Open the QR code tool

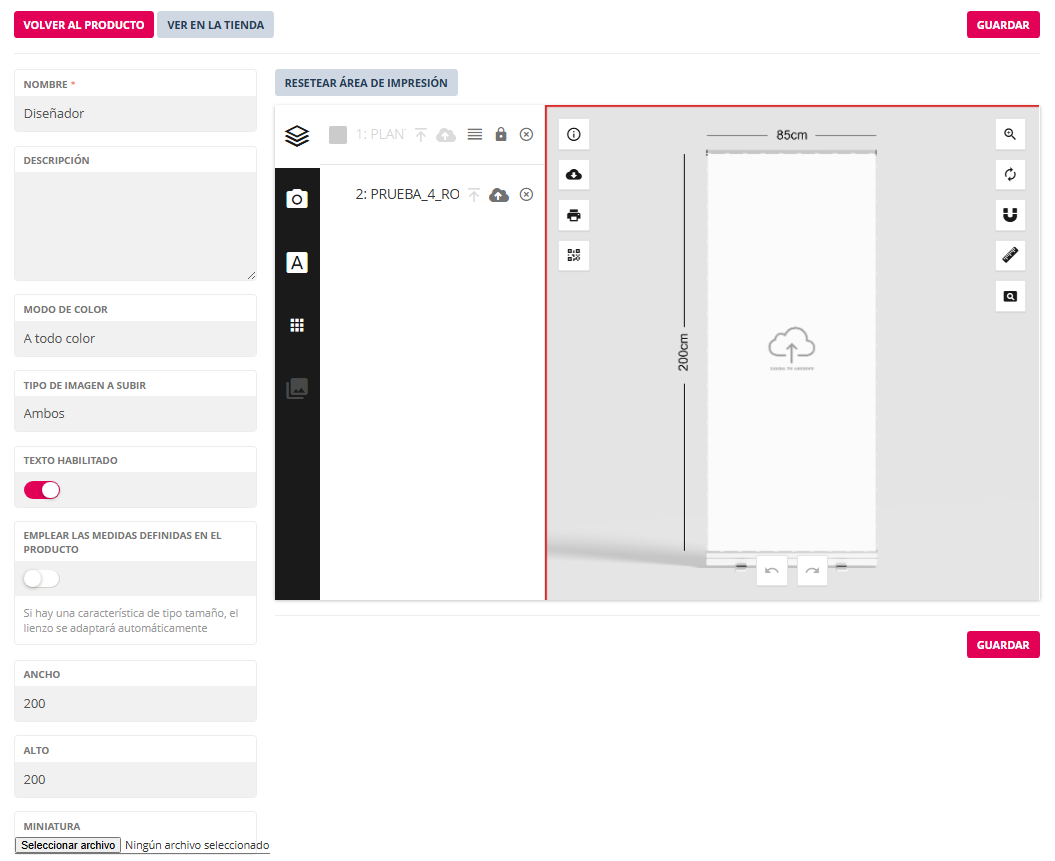point(574,255)
